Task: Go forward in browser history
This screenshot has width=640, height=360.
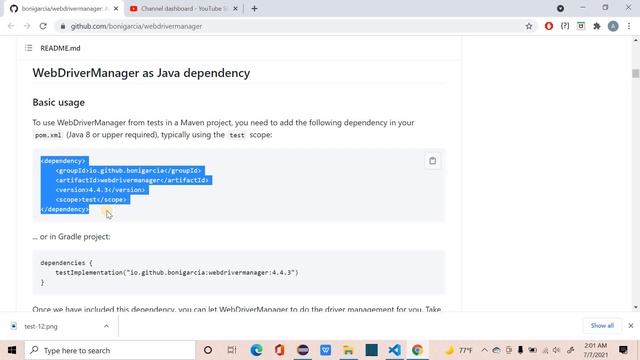Action: pos(27,26)
